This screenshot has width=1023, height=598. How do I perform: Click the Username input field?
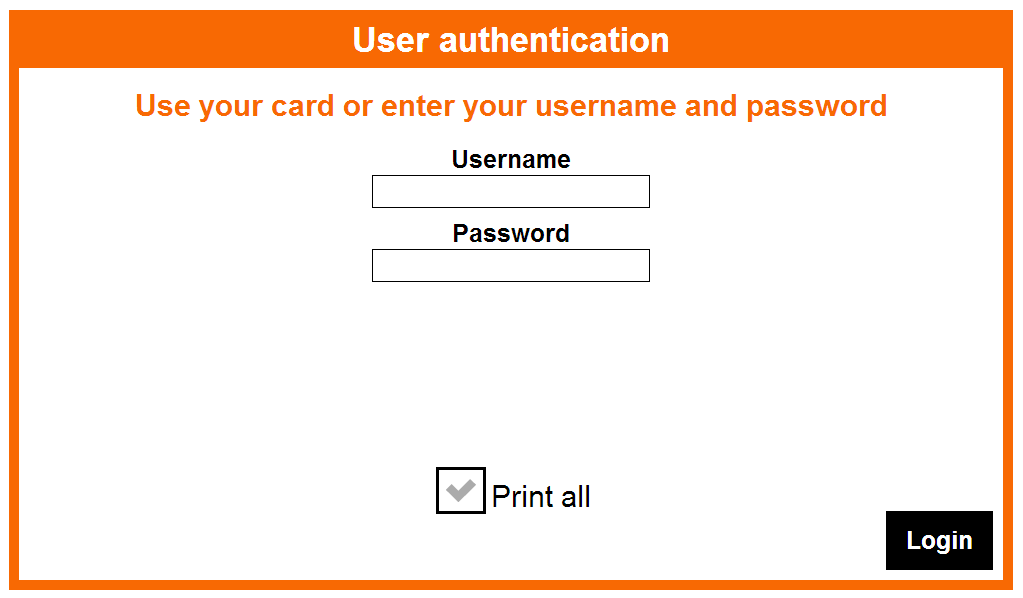coord(511,191)
